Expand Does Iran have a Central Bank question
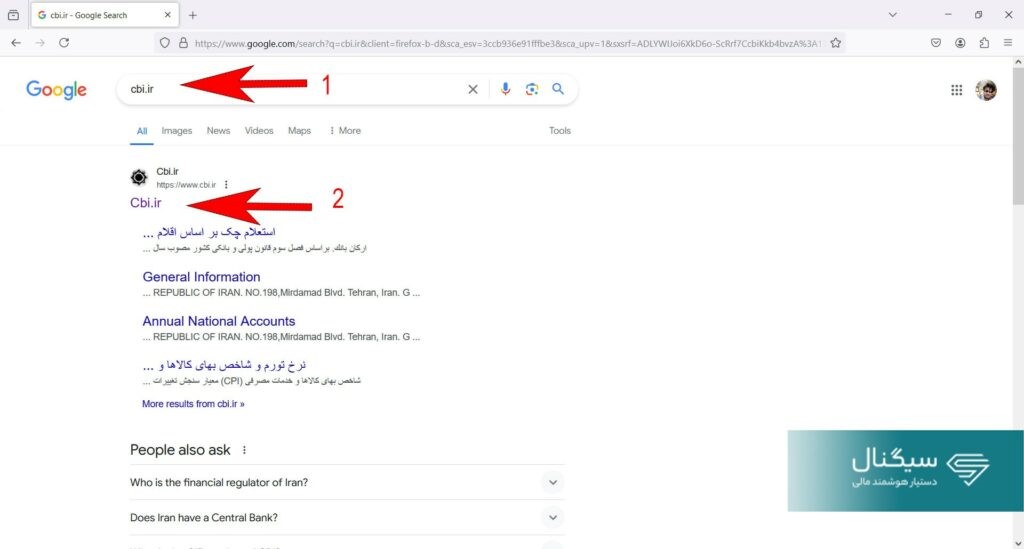 [x=347, y=518]
